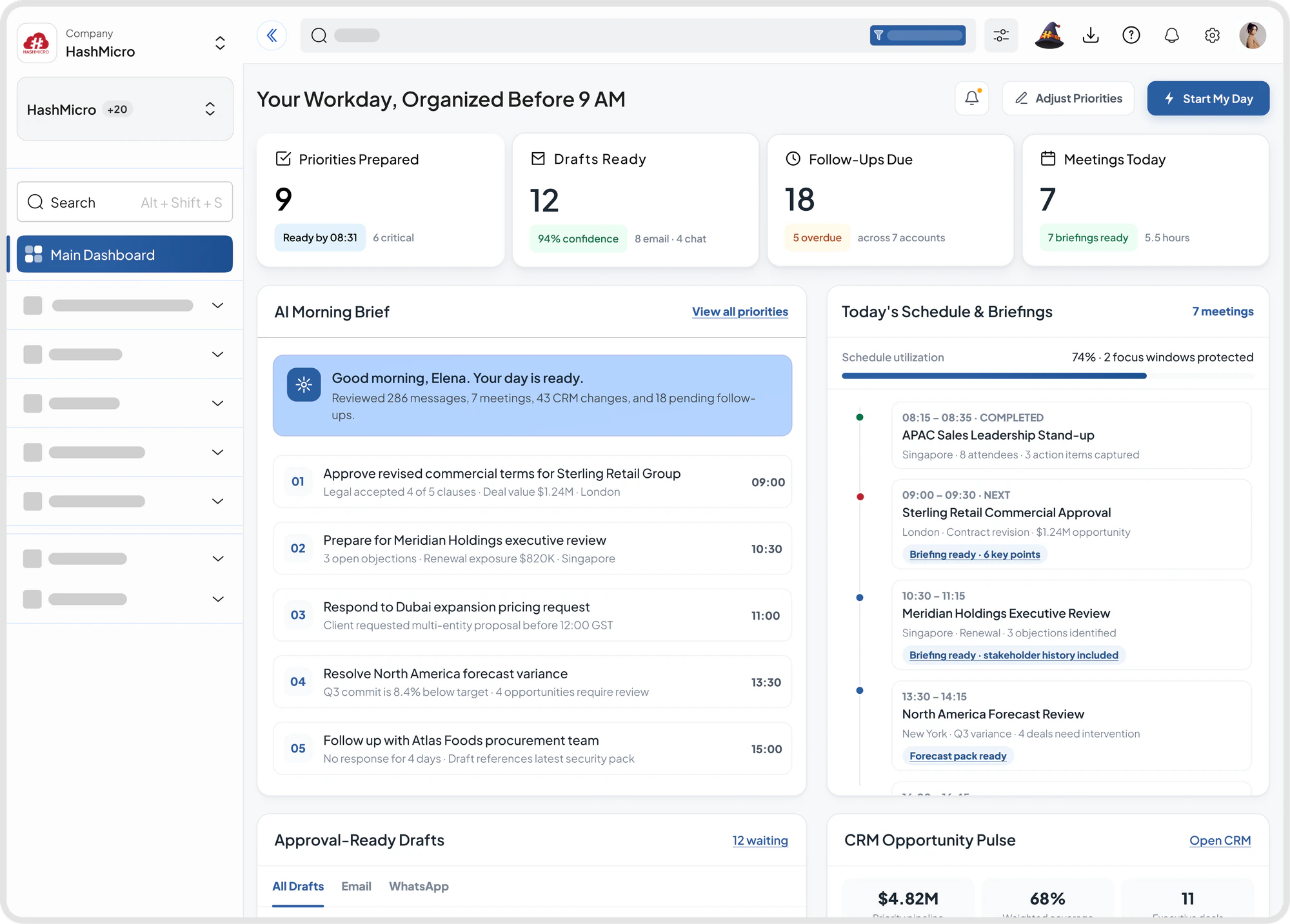Image resolution: width=1290 pixels, height=924 pixels.
Task: Click the 7 briefings ready badge
Action: click(x=1088, y=238)
